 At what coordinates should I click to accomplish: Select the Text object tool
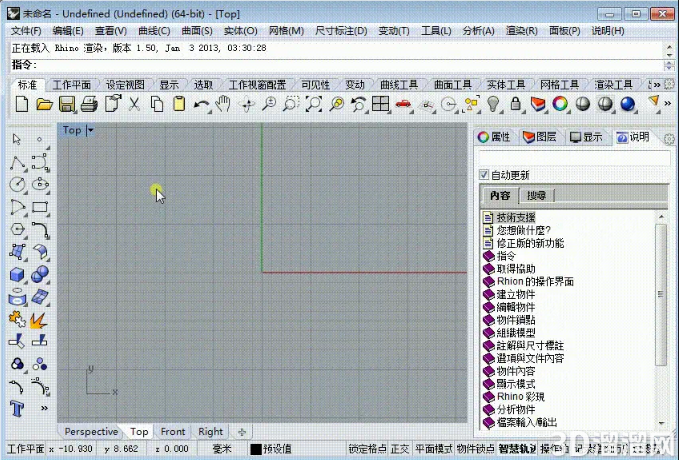(x=17, y=408)
